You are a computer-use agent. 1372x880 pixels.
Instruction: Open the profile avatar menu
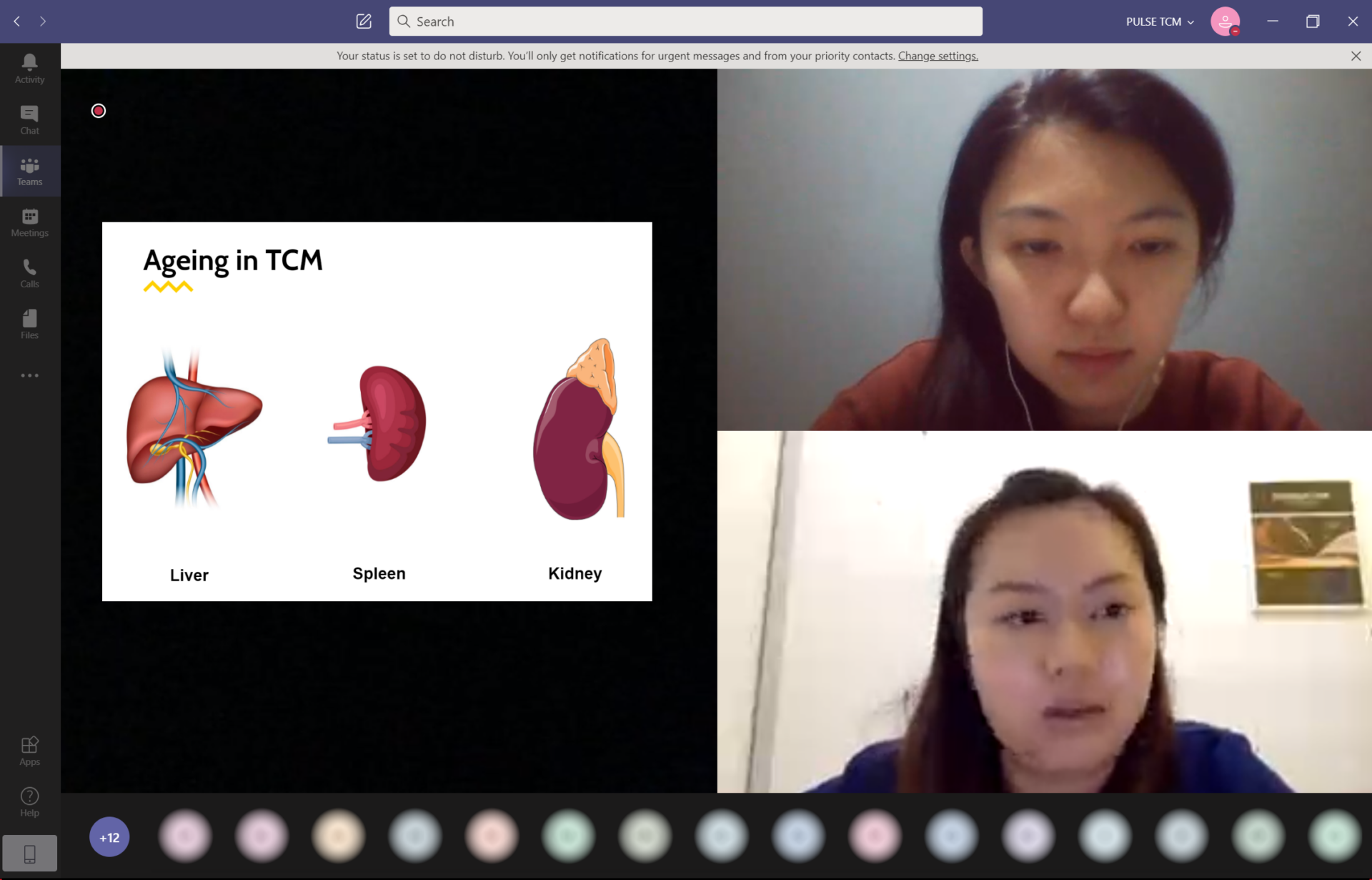coord(1225,21)
